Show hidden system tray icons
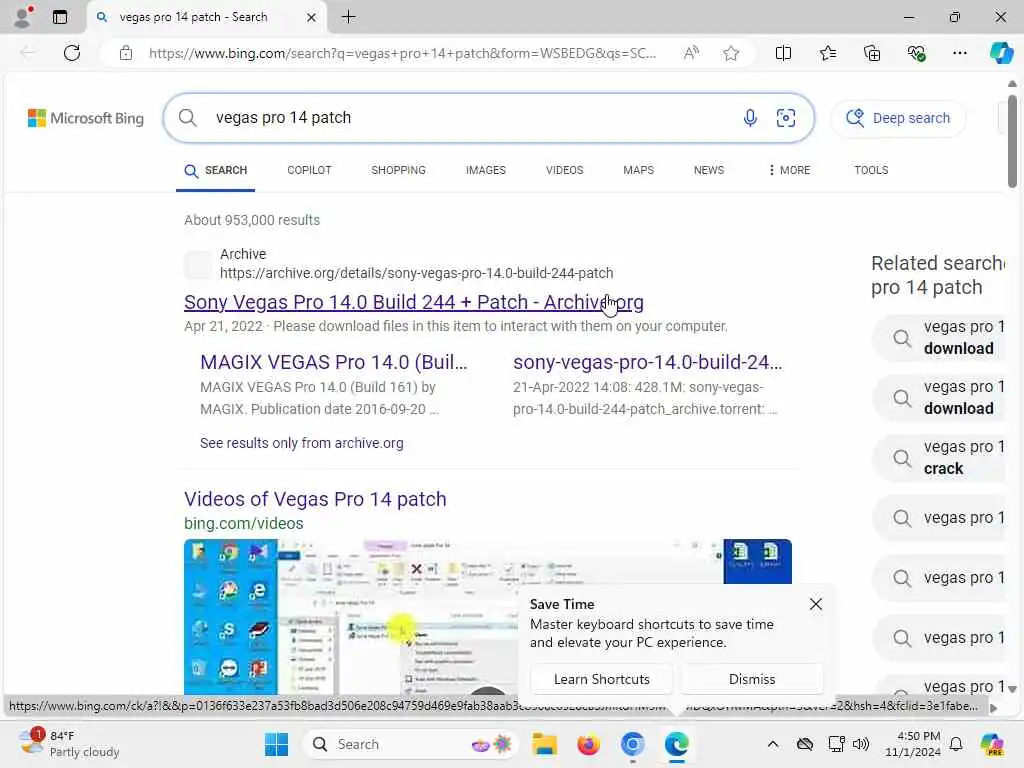Viewport: 1024px width, 768px height. tap(773, 744)
